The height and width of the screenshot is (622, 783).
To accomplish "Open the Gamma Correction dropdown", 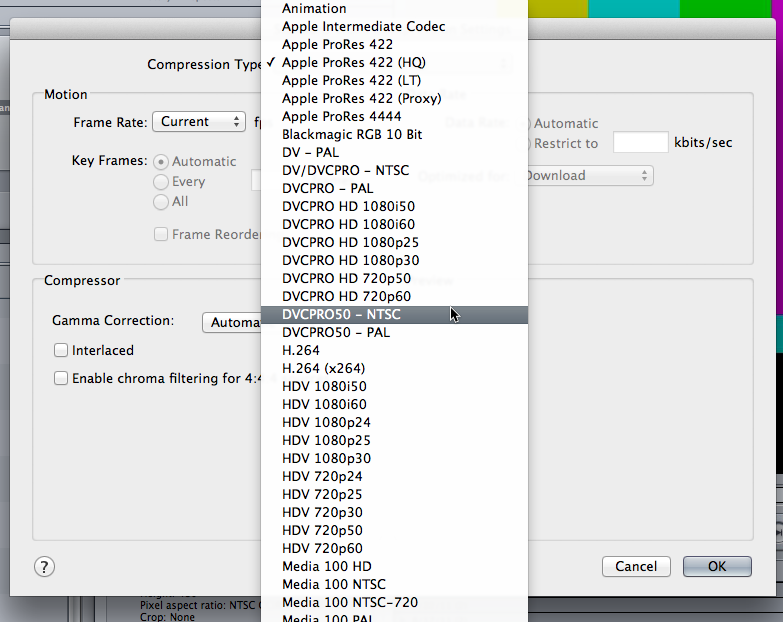I will tap(232, 322).
